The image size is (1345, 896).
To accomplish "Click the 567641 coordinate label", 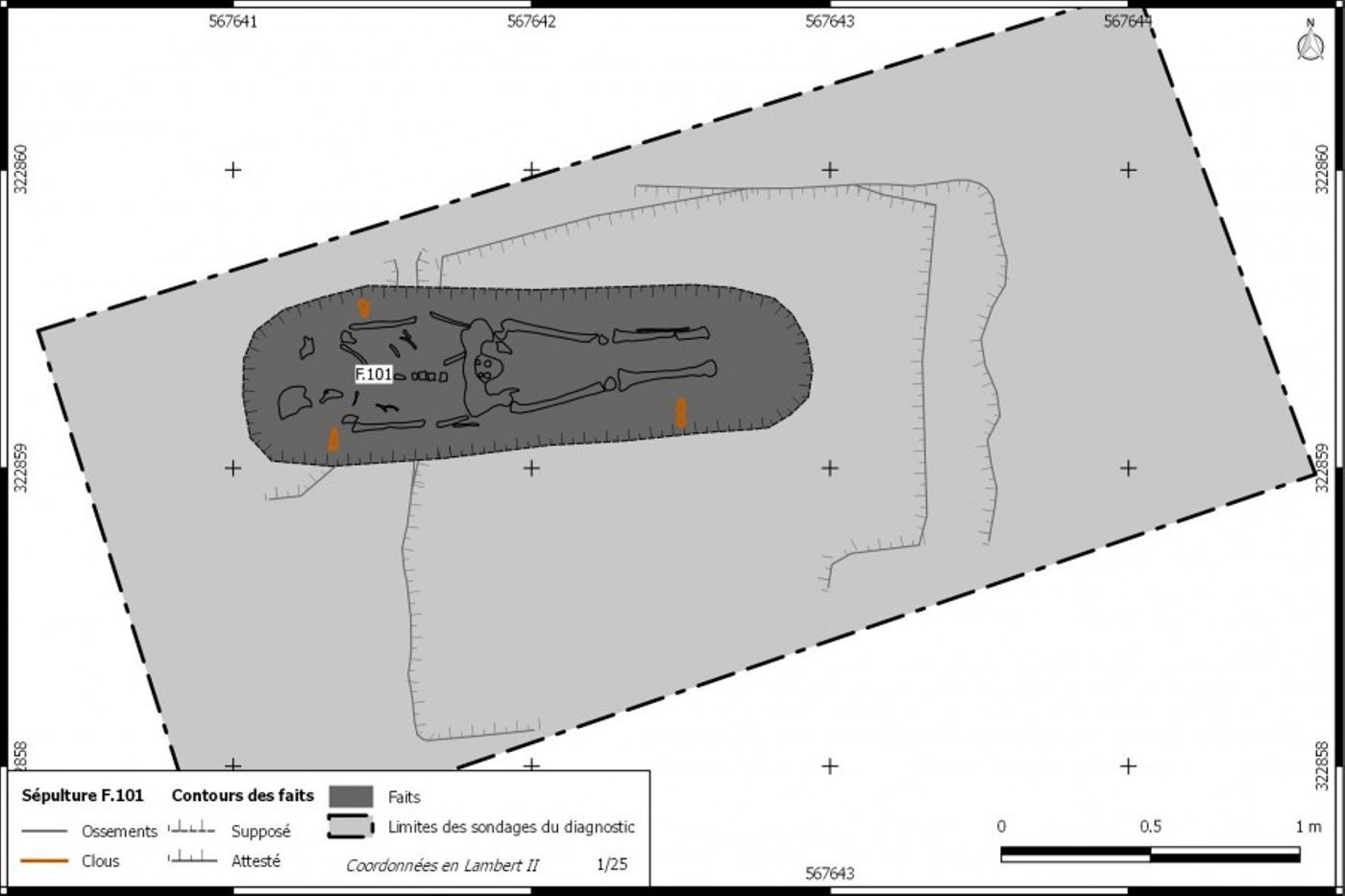I will pyautogui.click(x=232, y=21).
